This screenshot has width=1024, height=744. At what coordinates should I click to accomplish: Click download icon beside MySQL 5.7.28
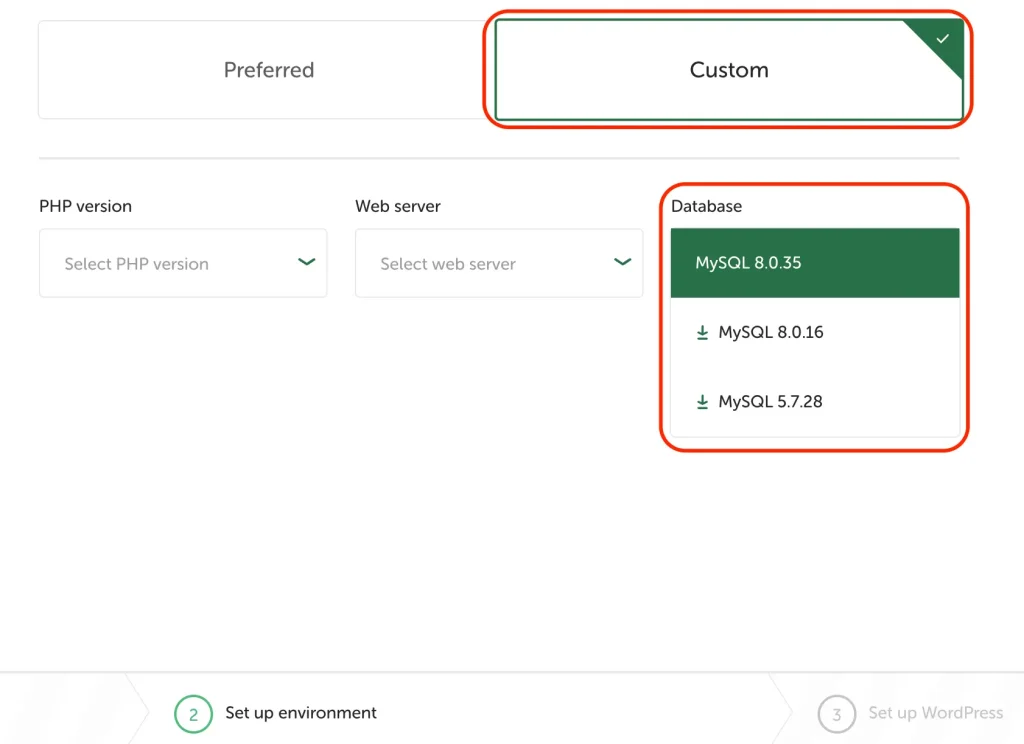coord(702,402)
